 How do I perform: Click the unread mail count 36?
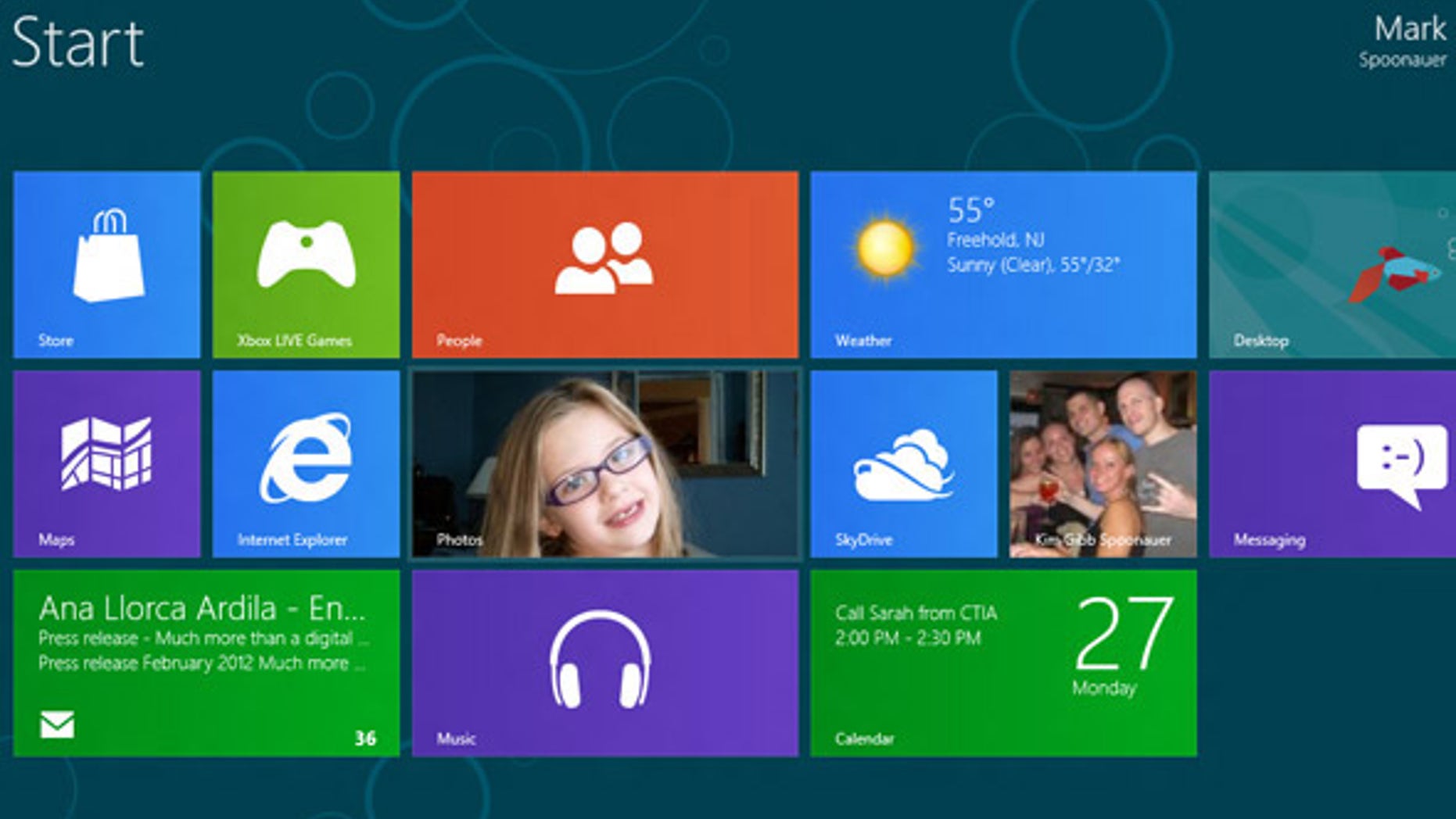[365, 739]
